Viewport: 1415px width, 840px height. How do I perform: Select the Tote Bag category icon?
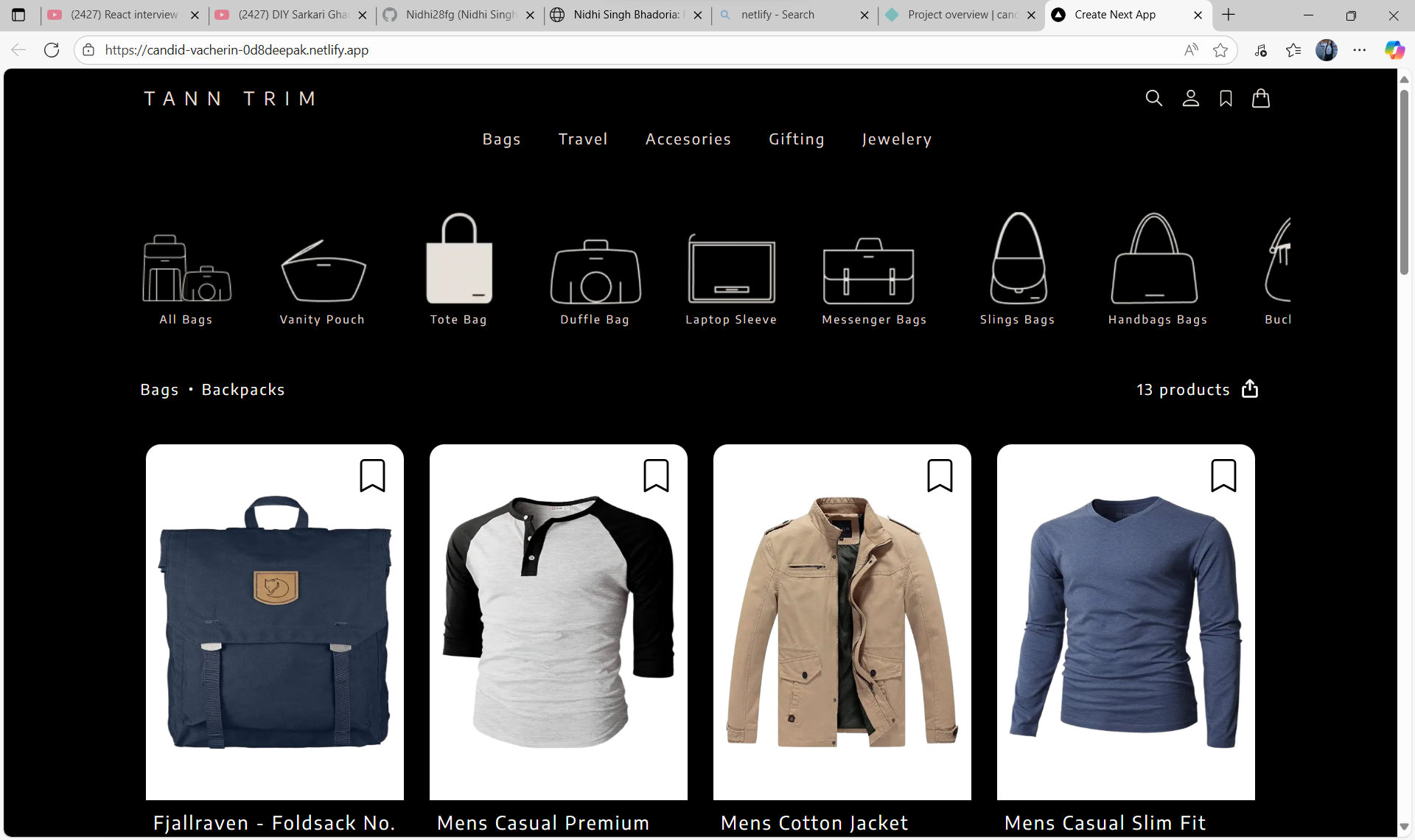458,259
